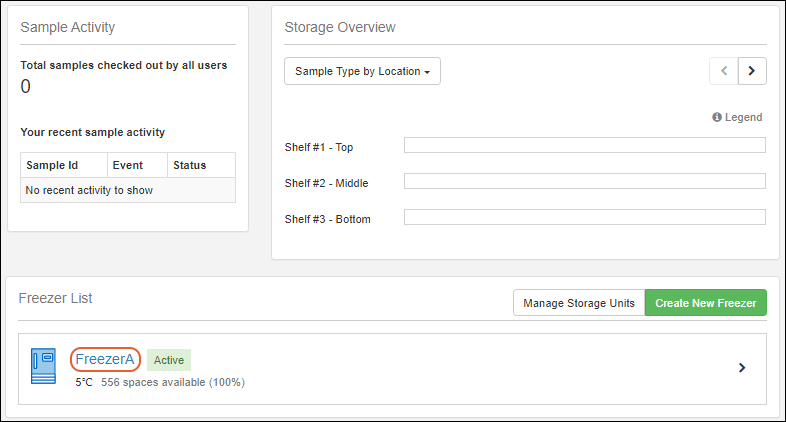Click the Manage Storage Units button

click(x=579, y=303)
